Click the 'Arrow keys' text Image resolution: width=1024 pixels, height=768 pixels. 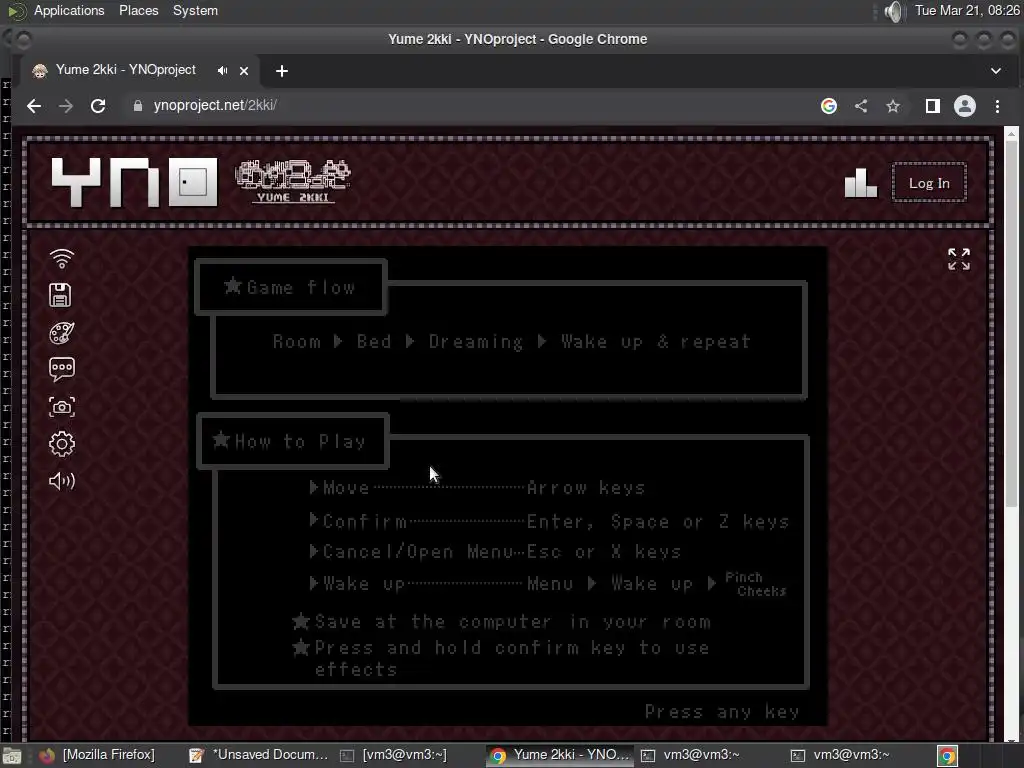(x=586, y=488)
